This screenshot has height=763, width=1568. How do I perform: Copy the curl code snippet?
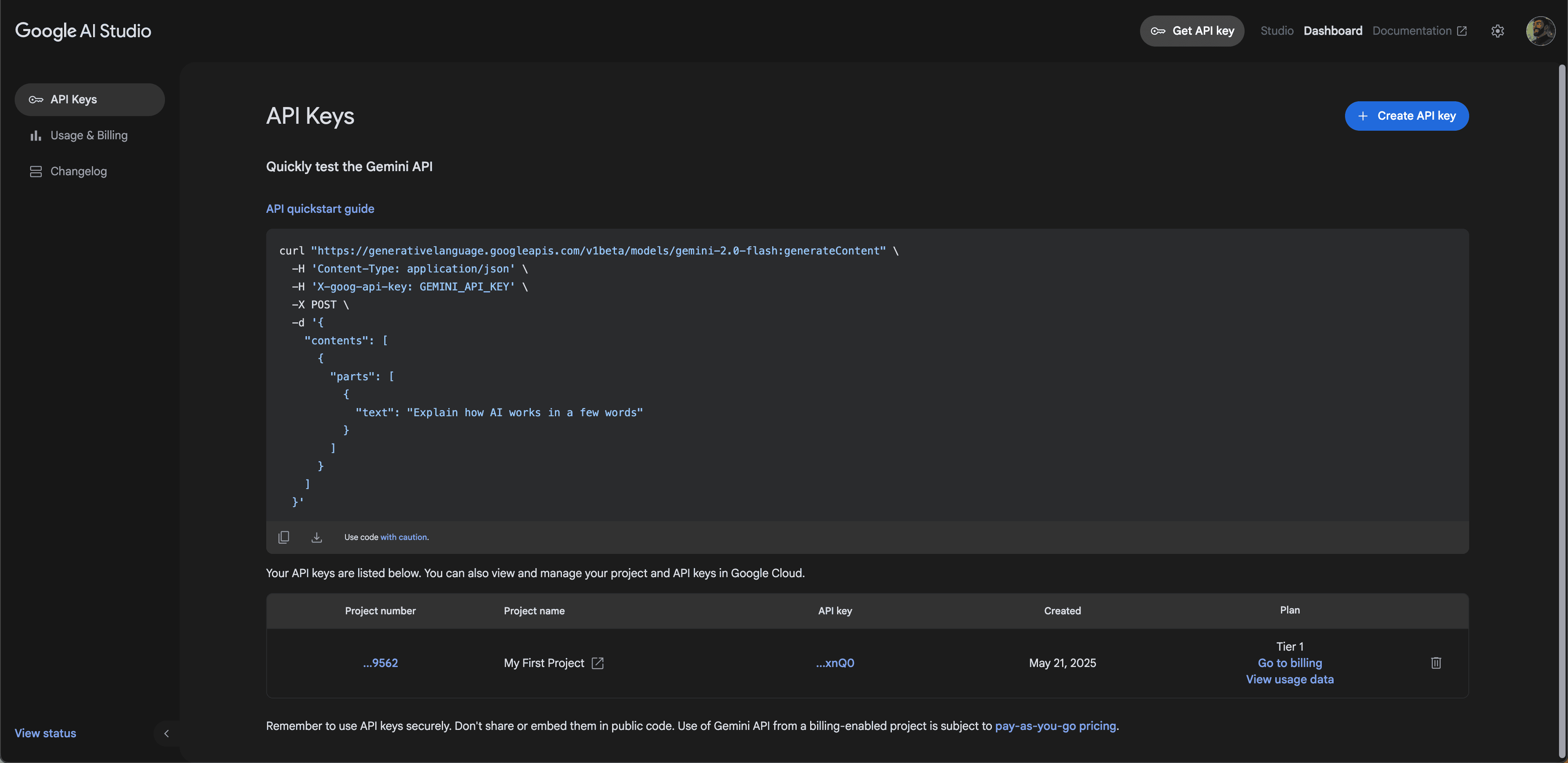[x=284, y=537]
